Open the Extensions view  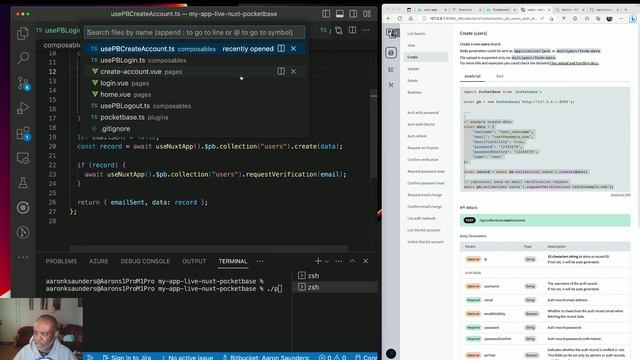(x=23, y=133)
